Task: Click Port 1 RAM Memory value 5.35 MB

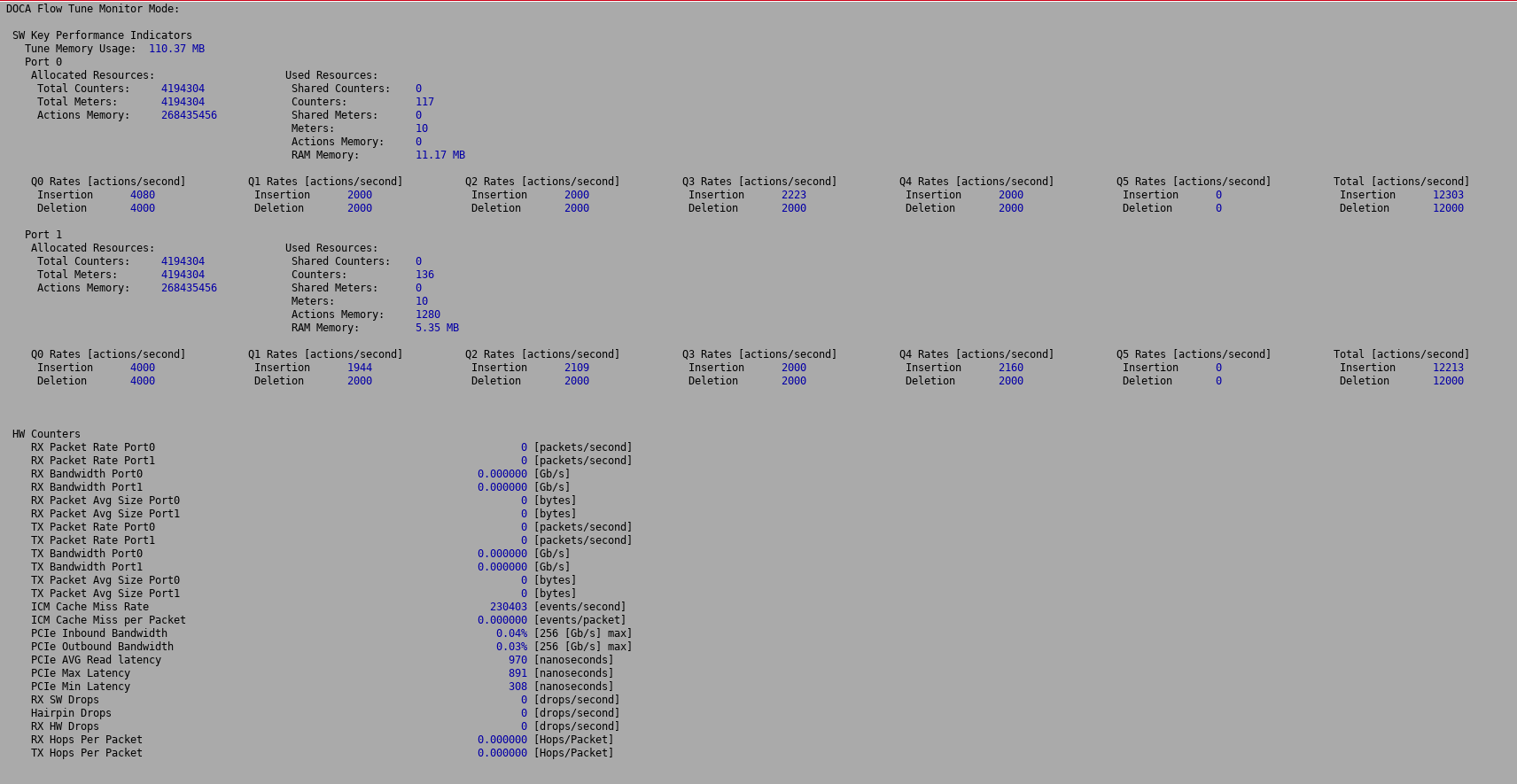Action: coord(437,328)
